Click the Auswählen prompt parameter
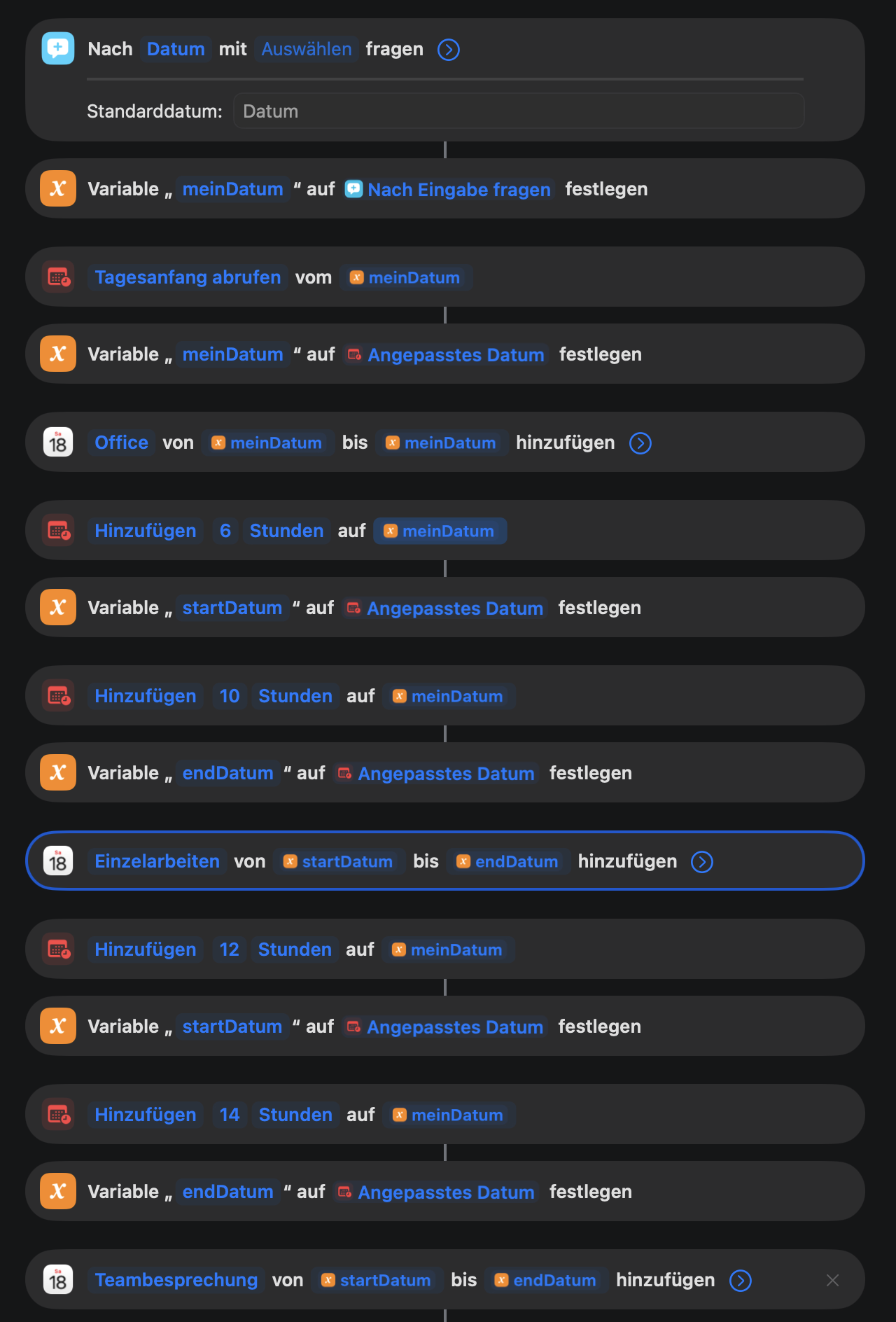Viewport: 896px width, 1322px height. click(x=307, y=49)
